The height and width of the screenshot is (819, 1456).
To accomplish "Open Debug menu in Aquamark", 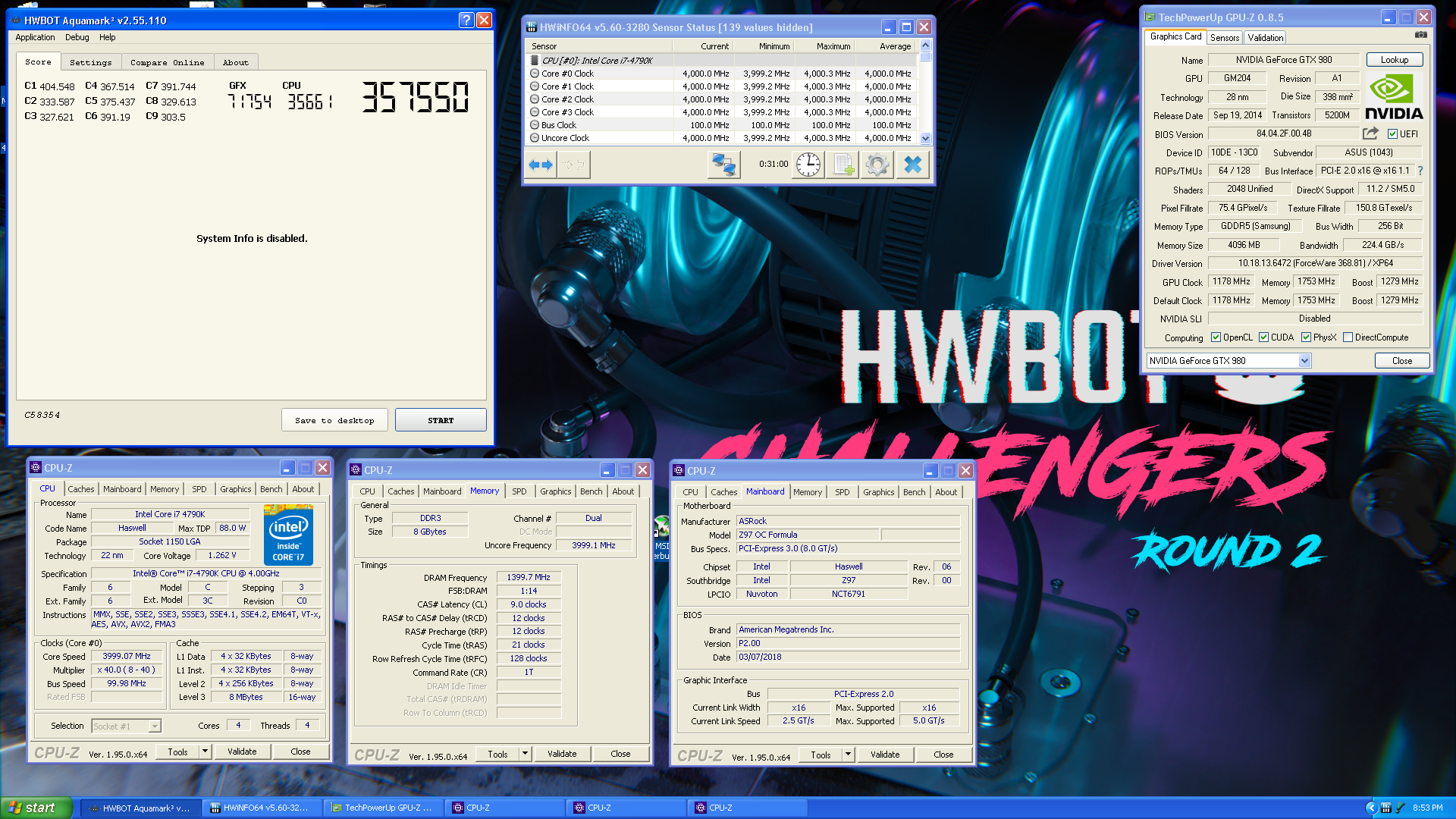I will pos(77,37).
